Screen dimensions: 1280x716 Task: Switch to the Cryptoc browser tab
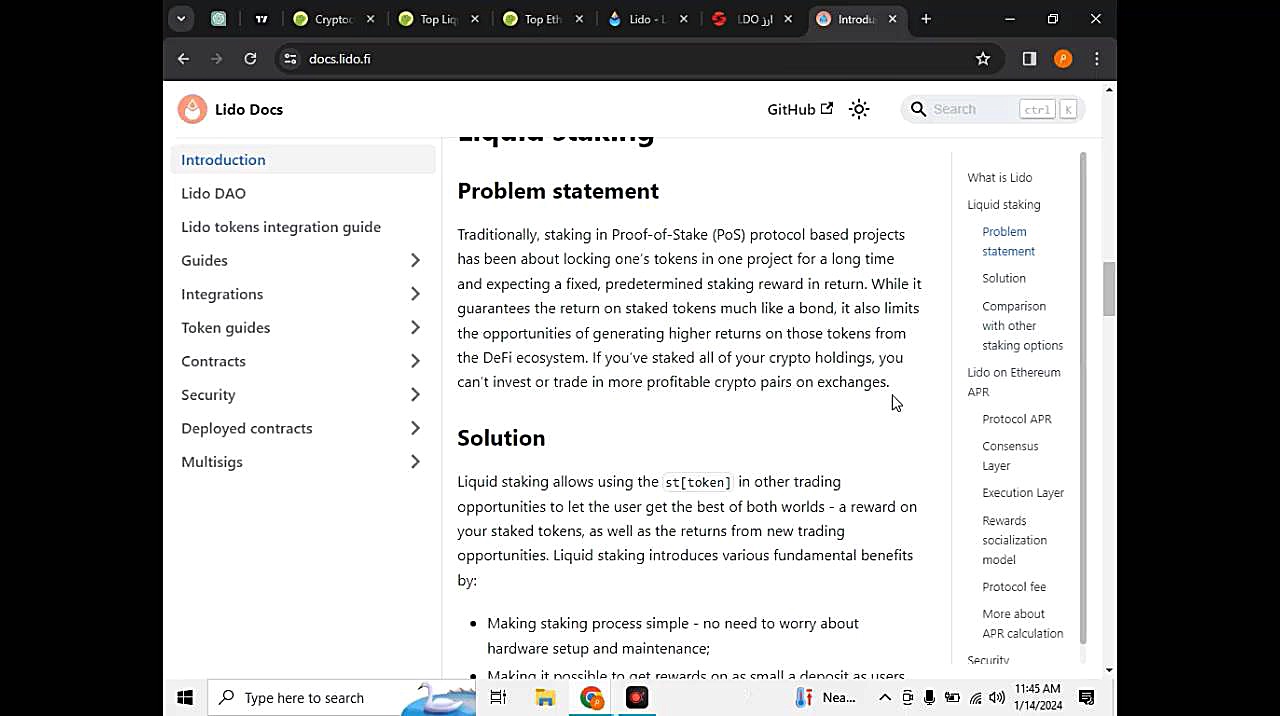(333, 19)
